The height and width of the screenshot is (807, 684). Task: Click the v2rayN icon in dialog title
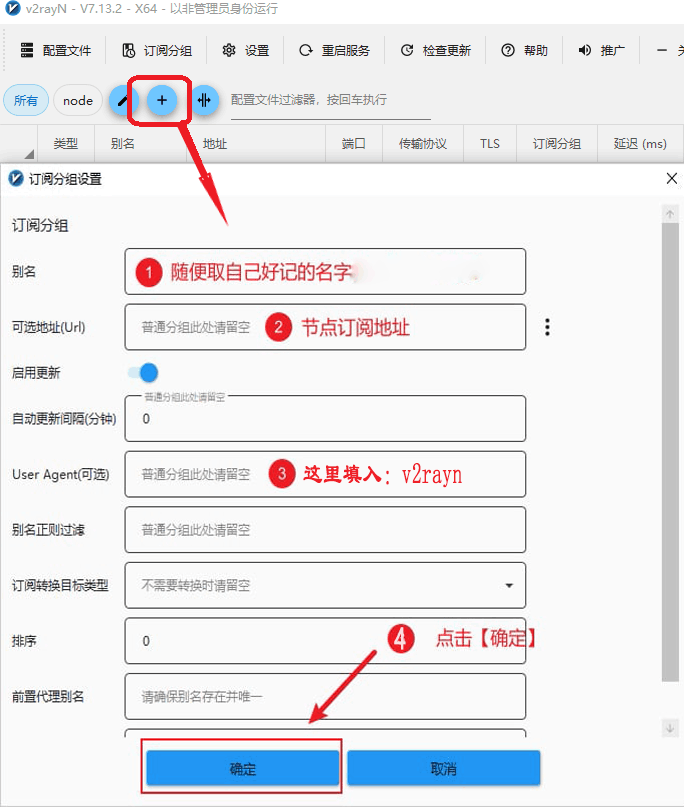[x=16, y=179]
